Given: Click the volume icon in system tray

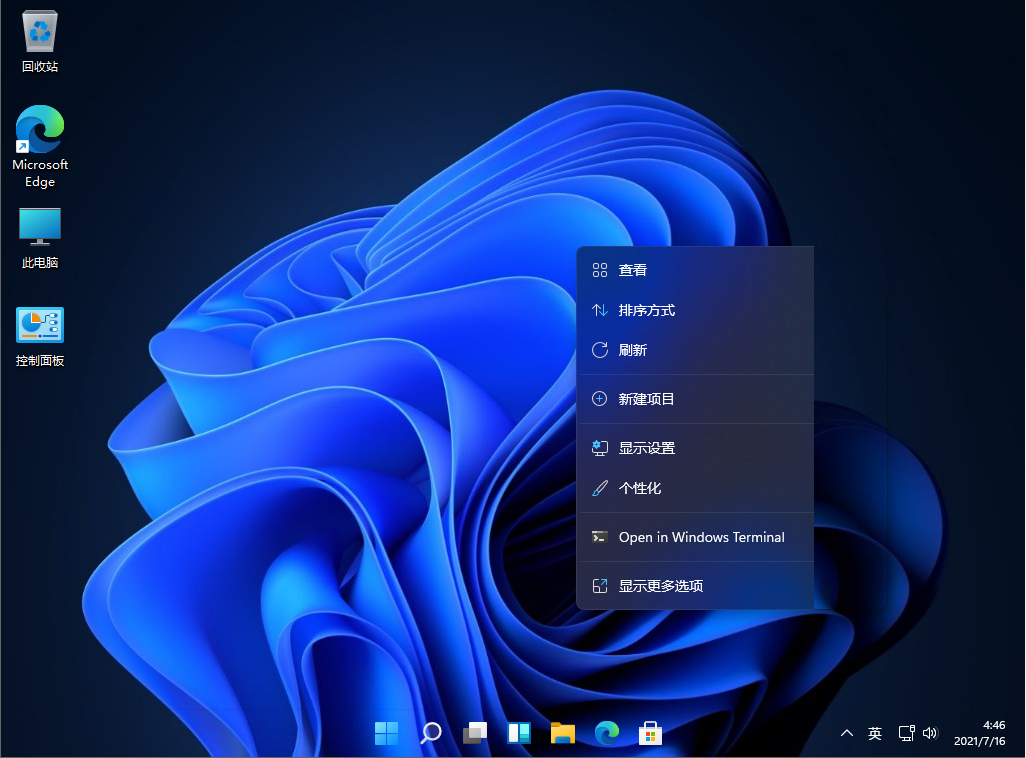Looking at the screenshot, I should [x=931, y=733].
